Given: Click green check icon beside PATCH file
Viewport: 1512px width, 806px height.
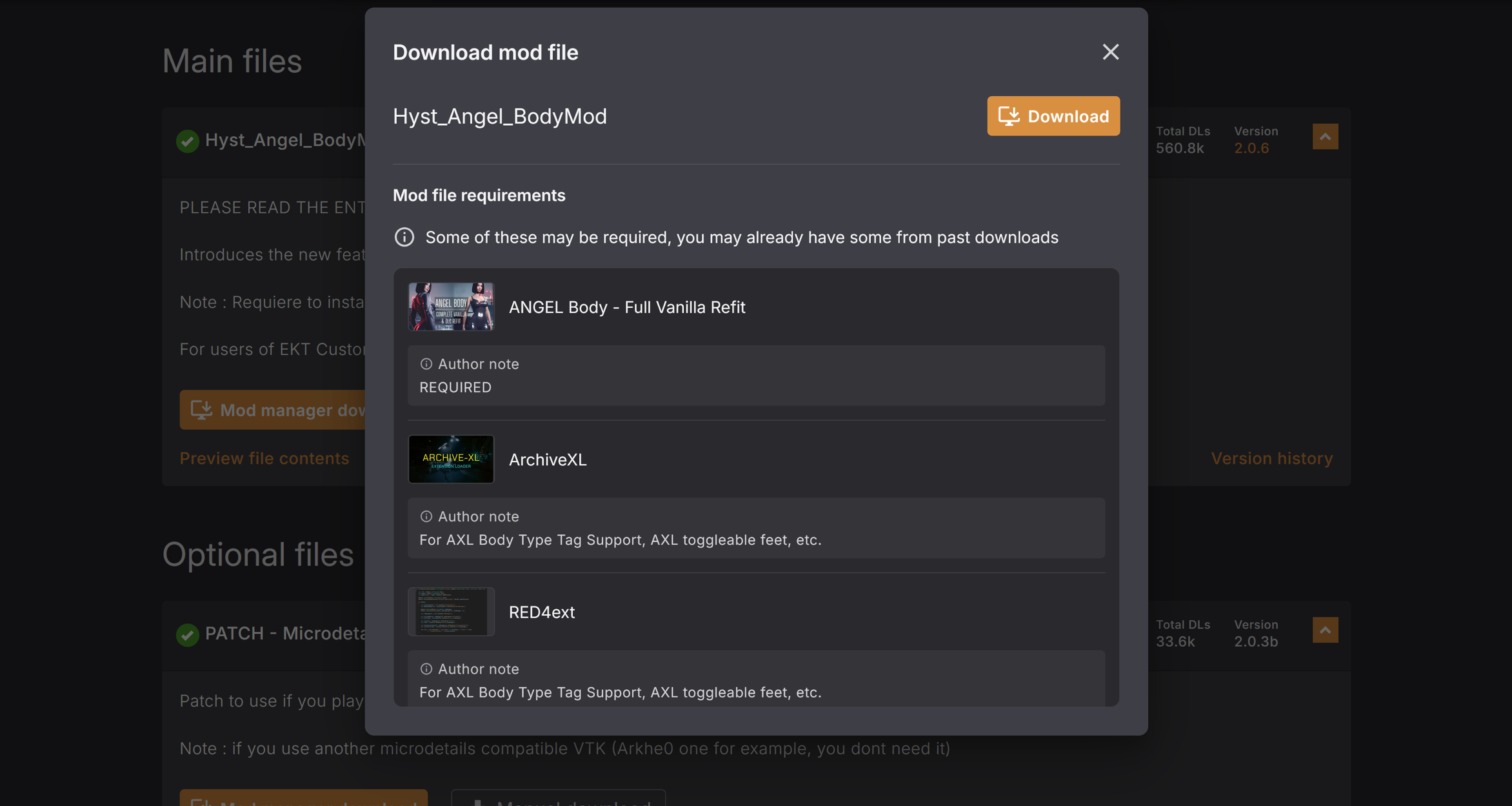Looking at the screenshot, I should click(188, 634).
